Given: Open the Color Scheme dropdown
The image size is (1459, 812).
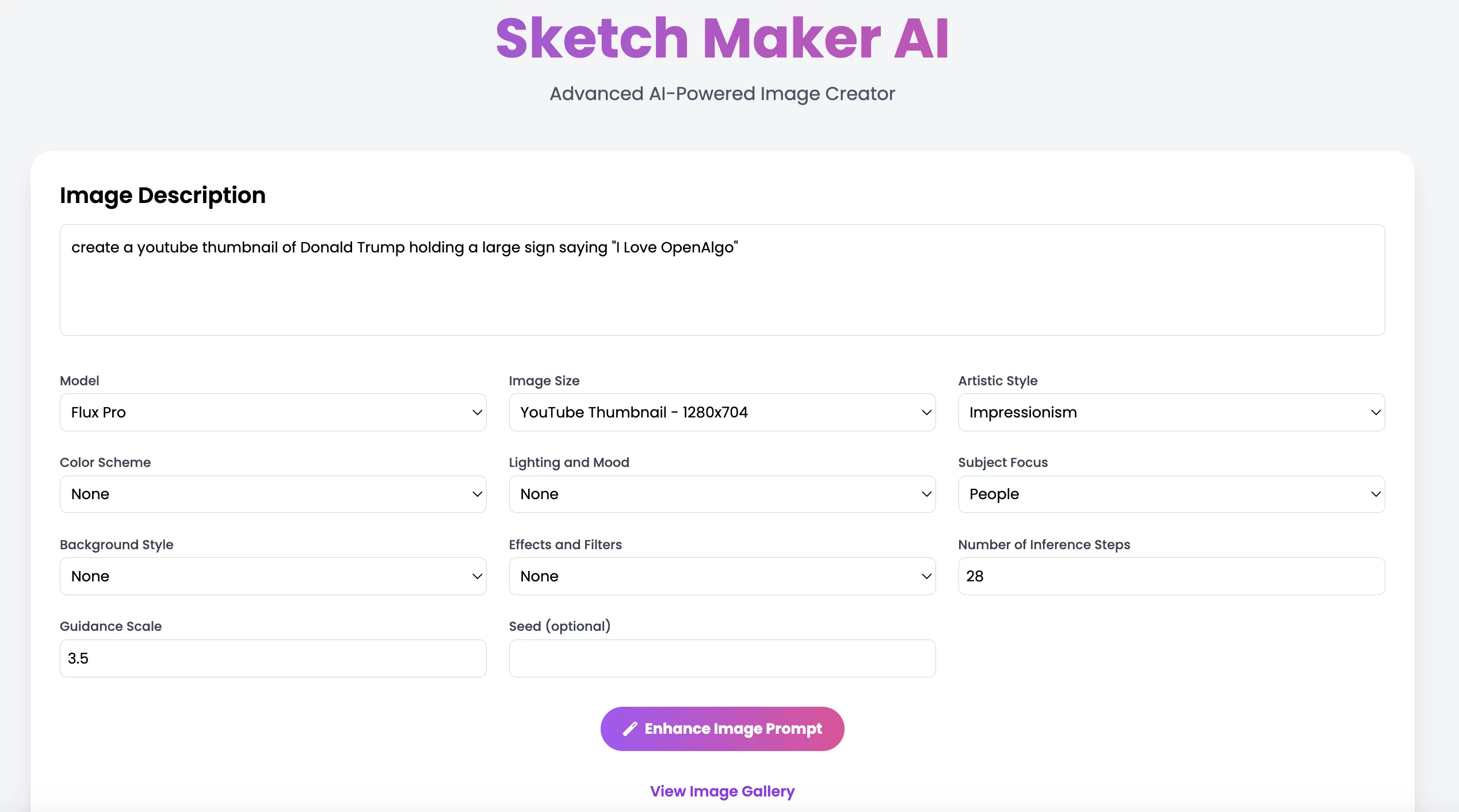Looking at the screenshot, I should 273,494.
